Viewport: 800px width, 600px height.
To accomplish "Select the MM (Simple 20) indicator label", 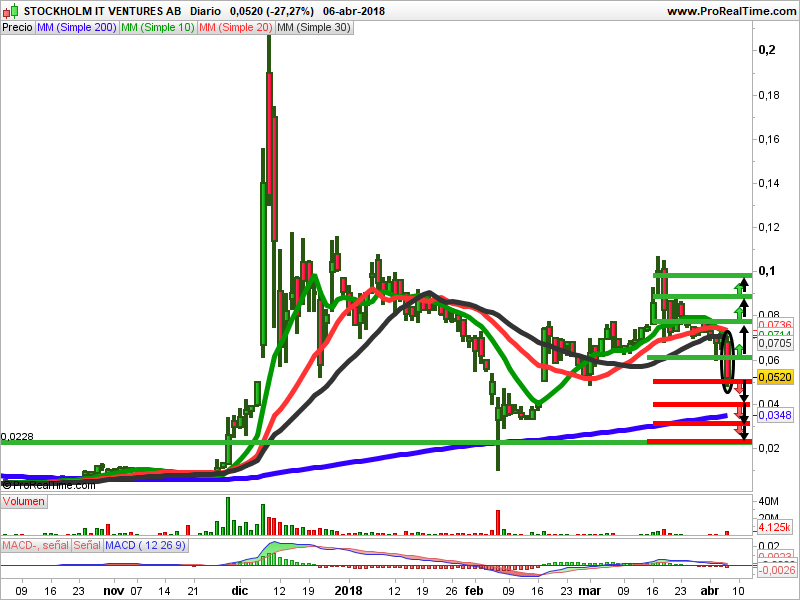I will pyautogui.click(x=236, y=28).
